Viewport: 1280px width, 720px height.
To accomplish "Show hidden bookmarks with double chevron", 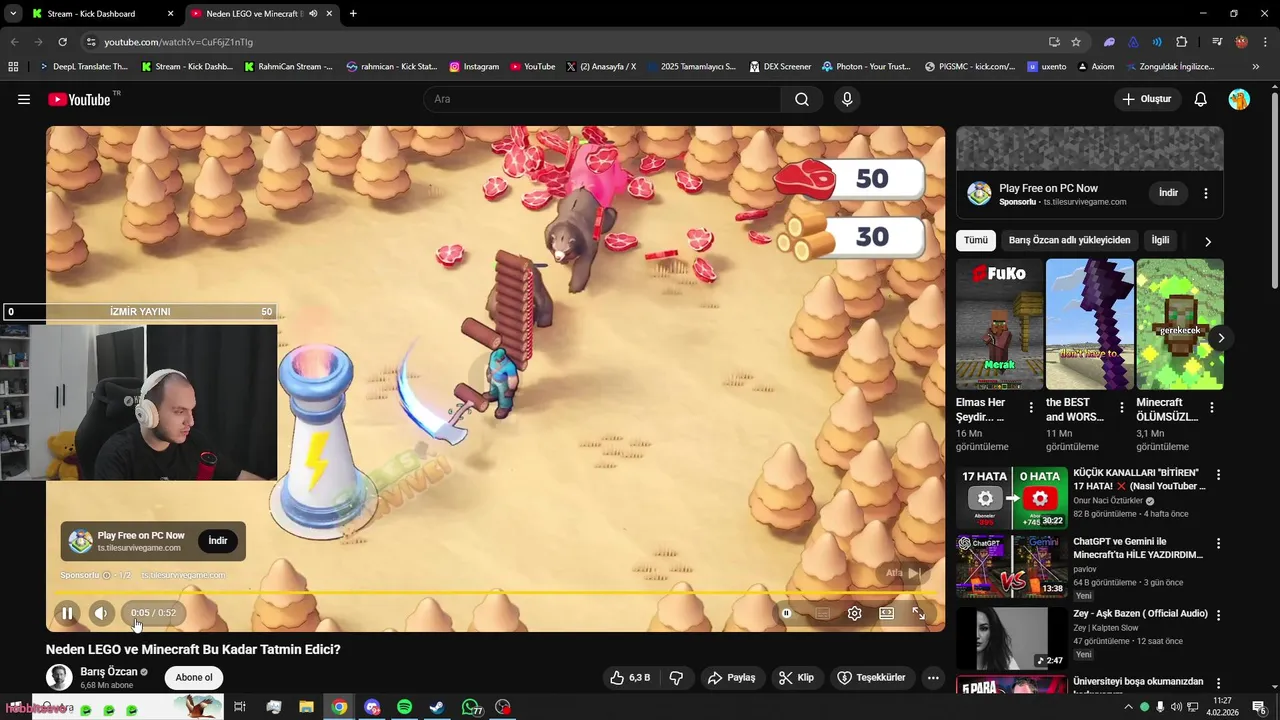I will tap(1256, 67).
